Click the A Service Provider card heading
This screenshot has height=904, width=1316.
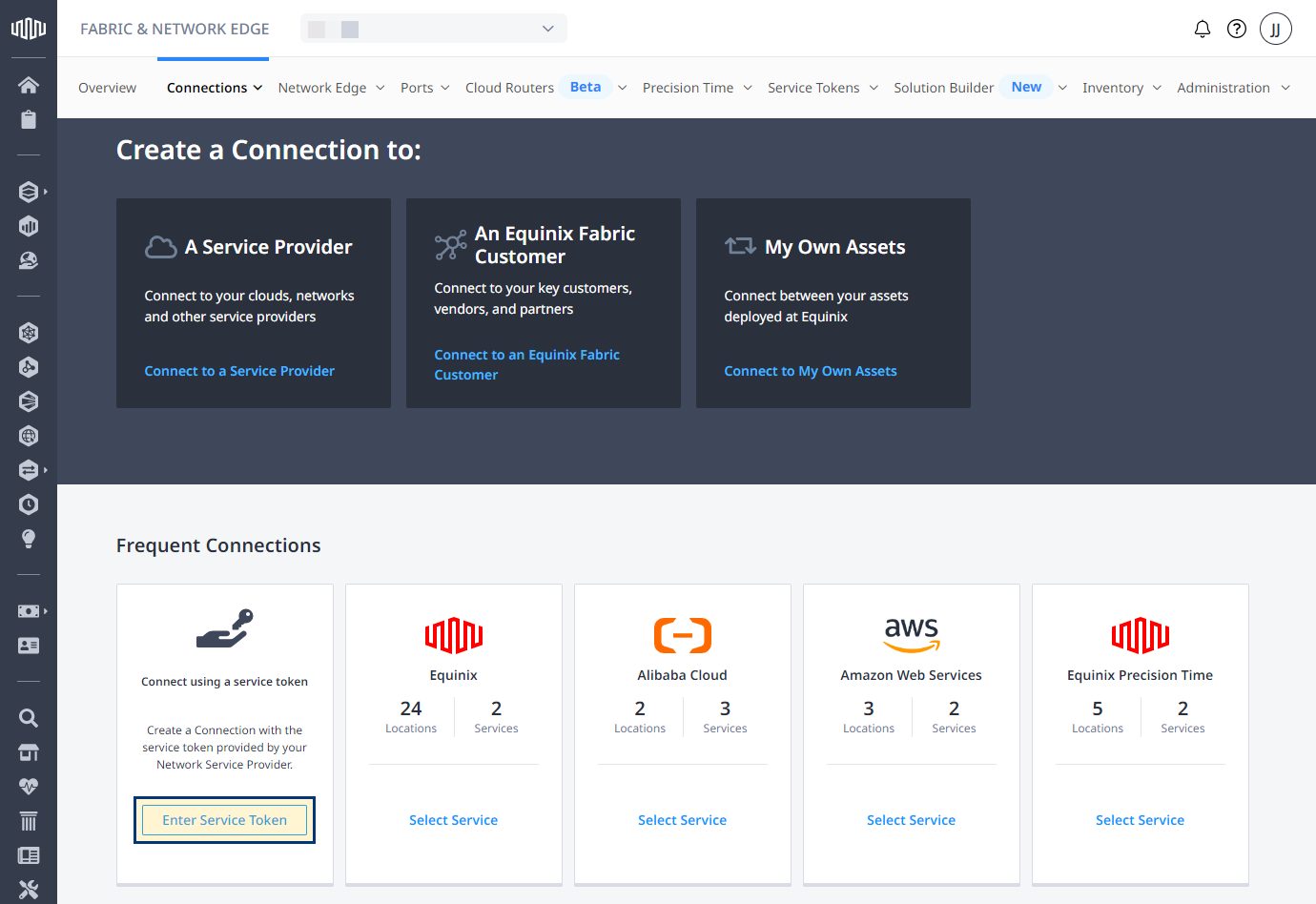click(269, 247)
